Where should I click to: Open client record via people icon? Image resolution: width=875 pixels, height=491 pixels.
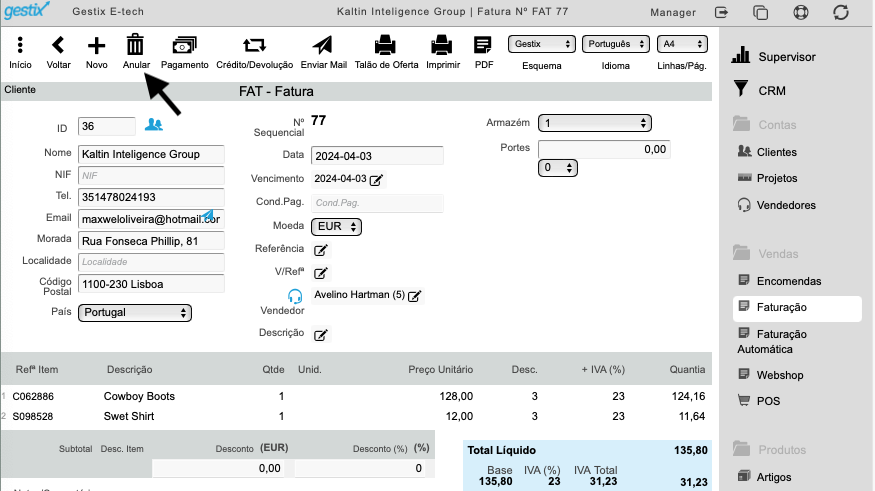click(153, 125)
